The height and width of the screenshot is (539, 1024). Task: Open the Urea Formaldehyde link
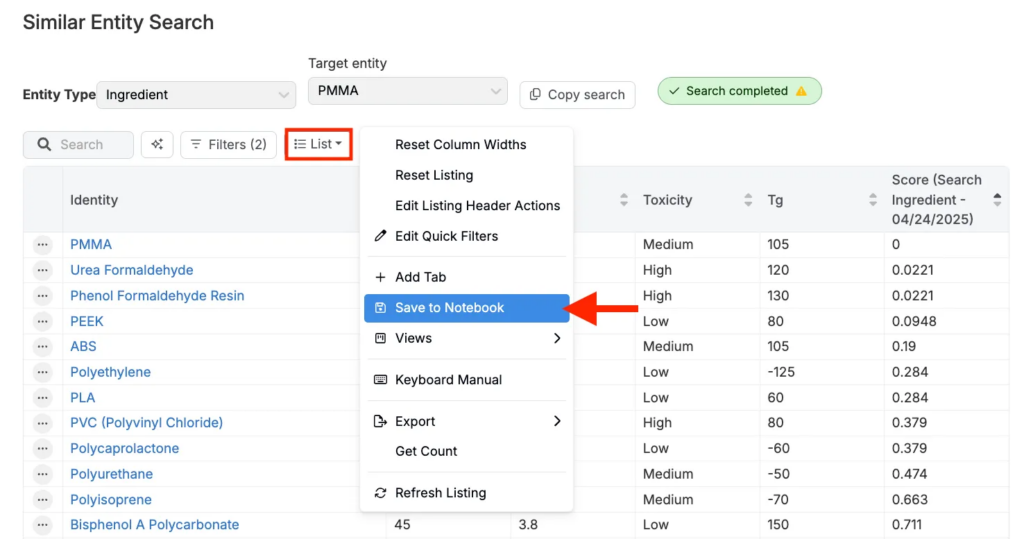click(131, 270)
